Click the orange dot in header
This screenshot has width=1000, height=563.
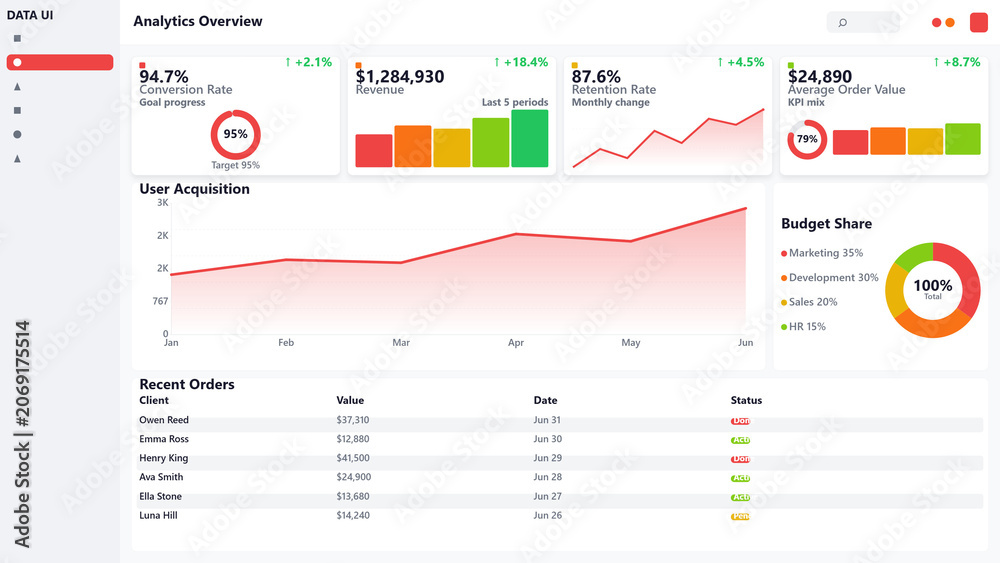click(x=950, y=22)
